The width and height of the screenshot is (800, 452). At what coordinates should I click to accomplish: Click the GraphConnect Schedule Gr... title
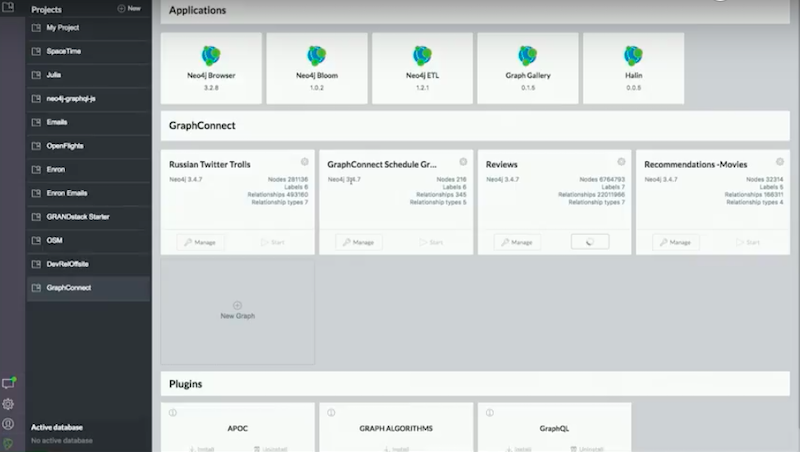[382, 164]
